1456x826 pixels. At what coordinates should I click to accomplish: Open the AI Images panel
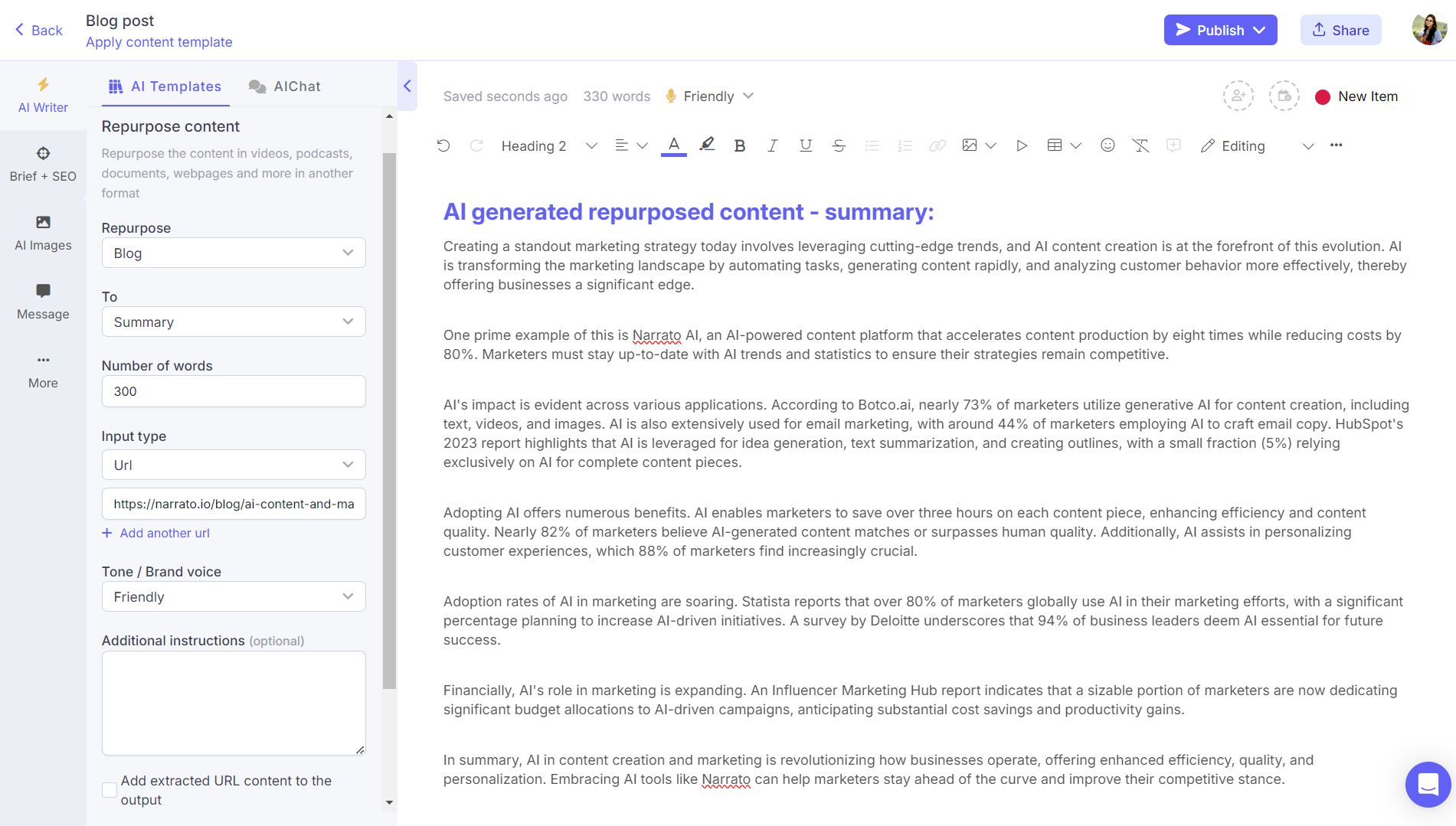tap(42, 233)
